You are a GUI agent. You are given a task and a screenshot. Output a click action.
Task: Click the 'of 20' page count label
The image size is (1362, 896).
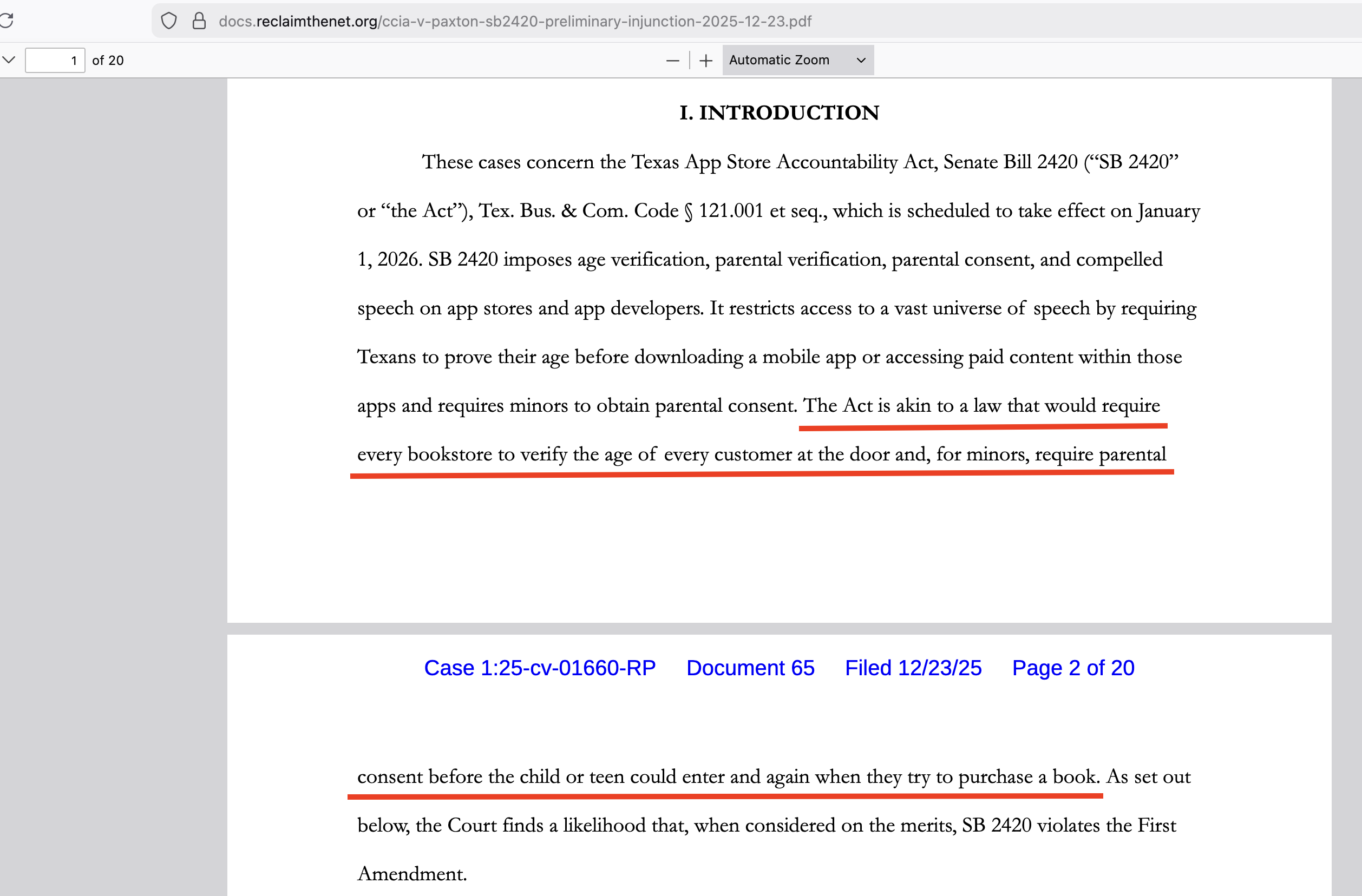pos(108,60)
